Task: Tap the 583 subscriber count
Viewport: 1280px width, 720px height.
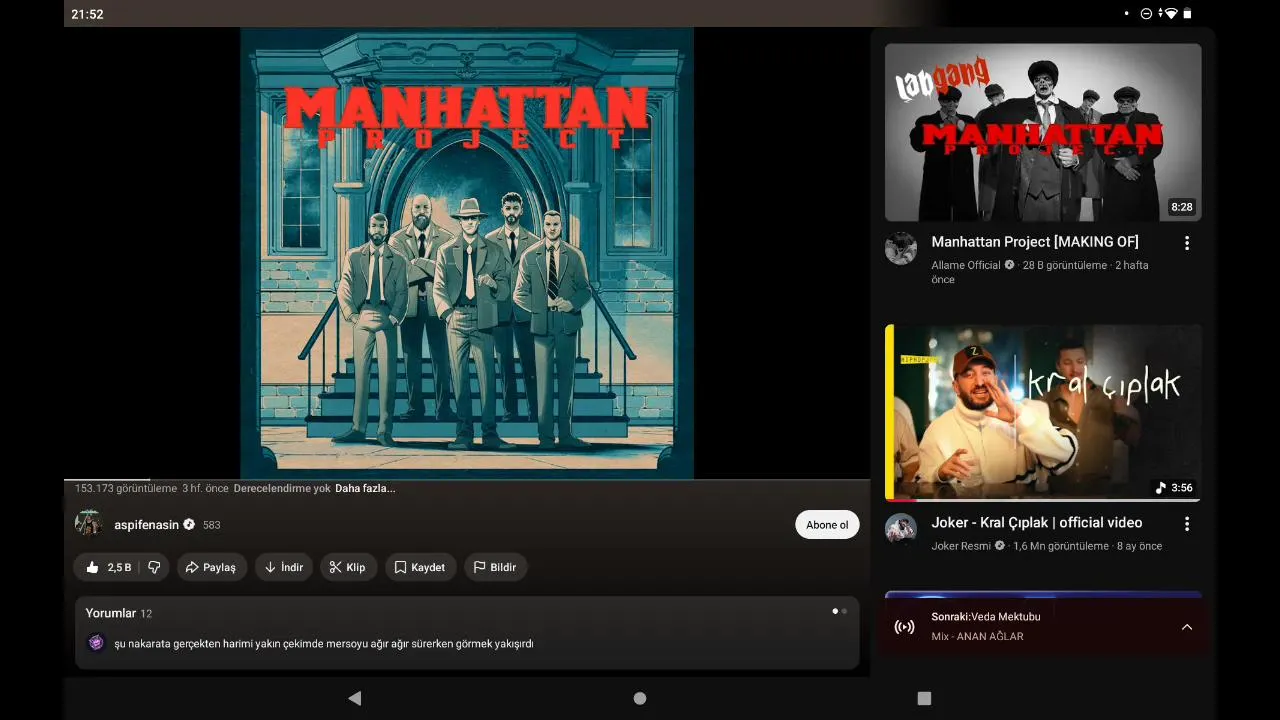Action: point(211,525)
